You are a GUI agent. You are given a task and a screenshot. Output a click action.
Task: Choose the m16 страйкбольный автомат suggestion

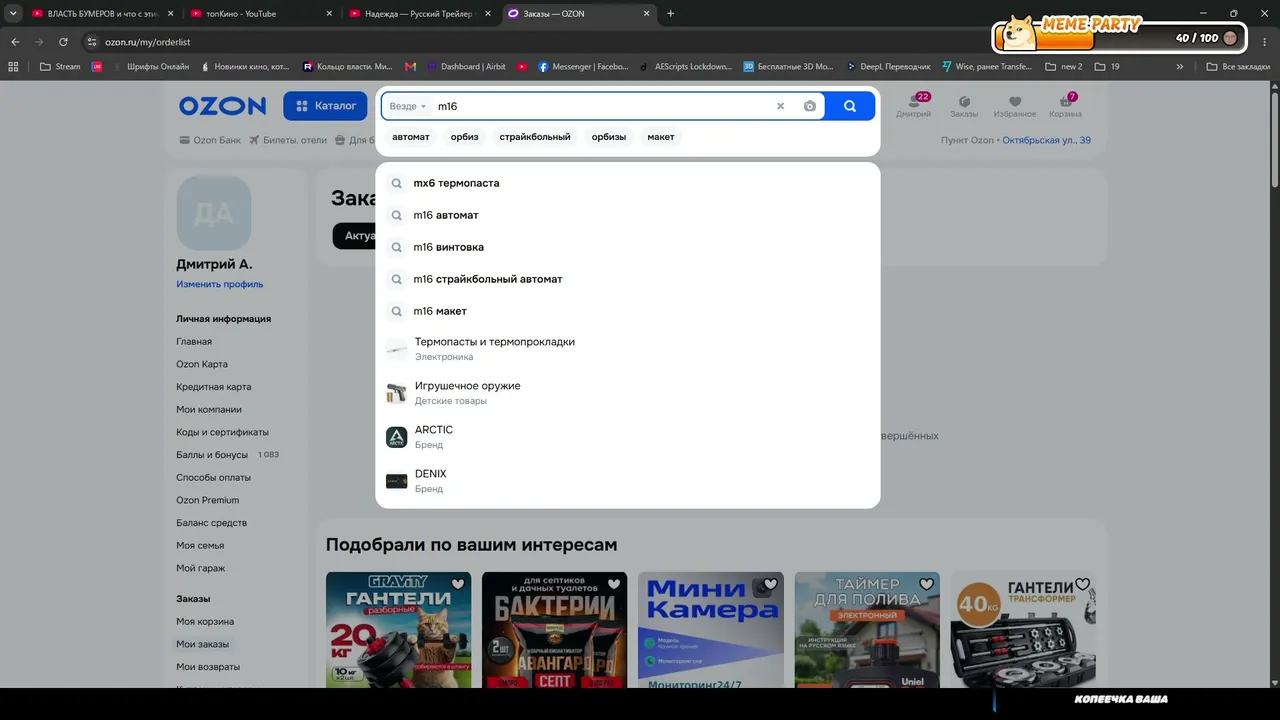point(628,279)
